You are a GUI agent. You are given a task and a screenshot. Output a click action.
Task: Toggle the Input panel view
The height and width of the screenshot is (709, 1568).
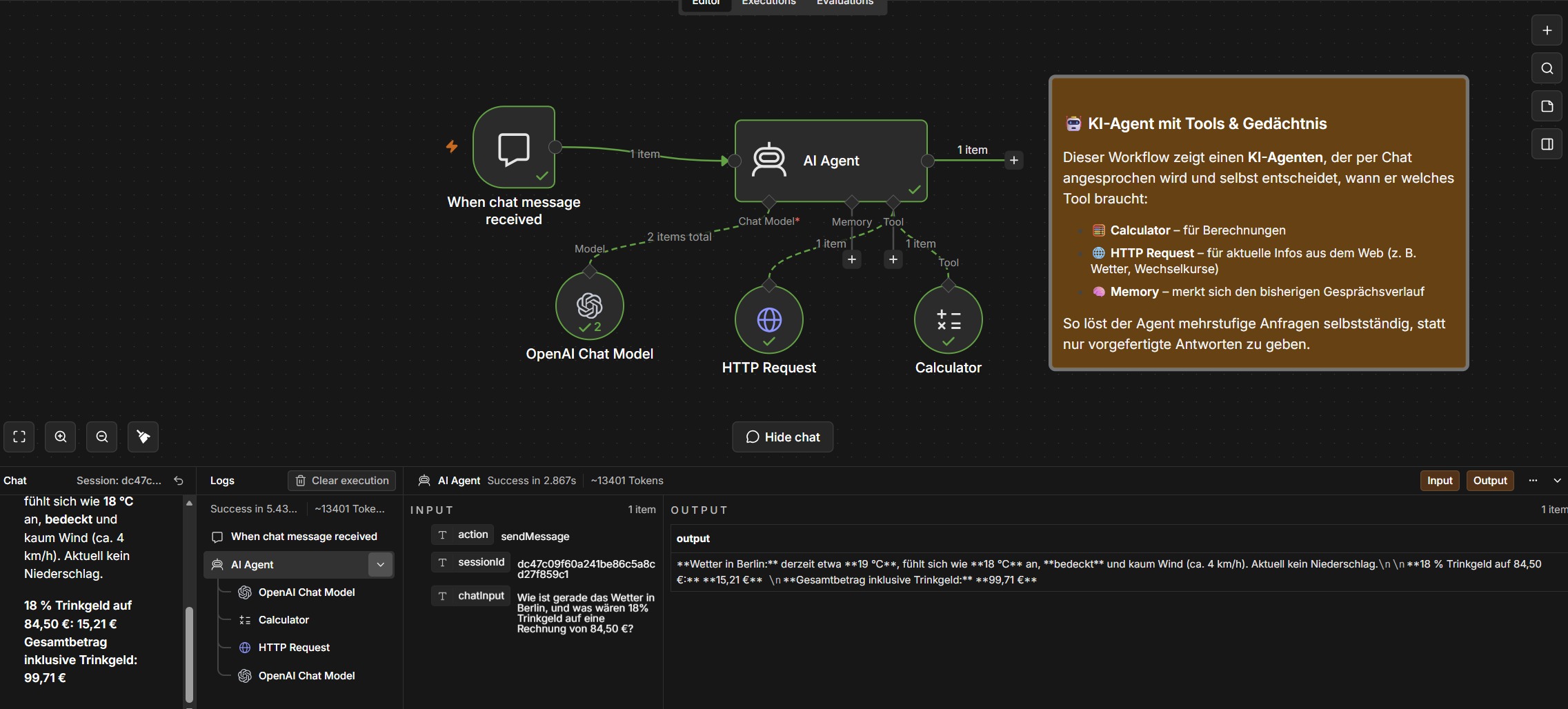(x=1440, y=481)
